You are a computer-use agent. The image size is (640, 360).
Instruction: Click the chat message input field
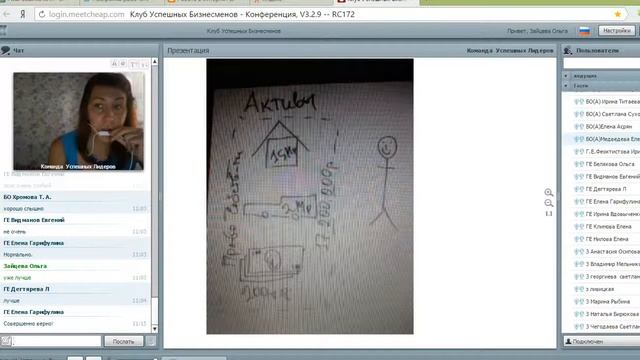(x=56, y=341)
